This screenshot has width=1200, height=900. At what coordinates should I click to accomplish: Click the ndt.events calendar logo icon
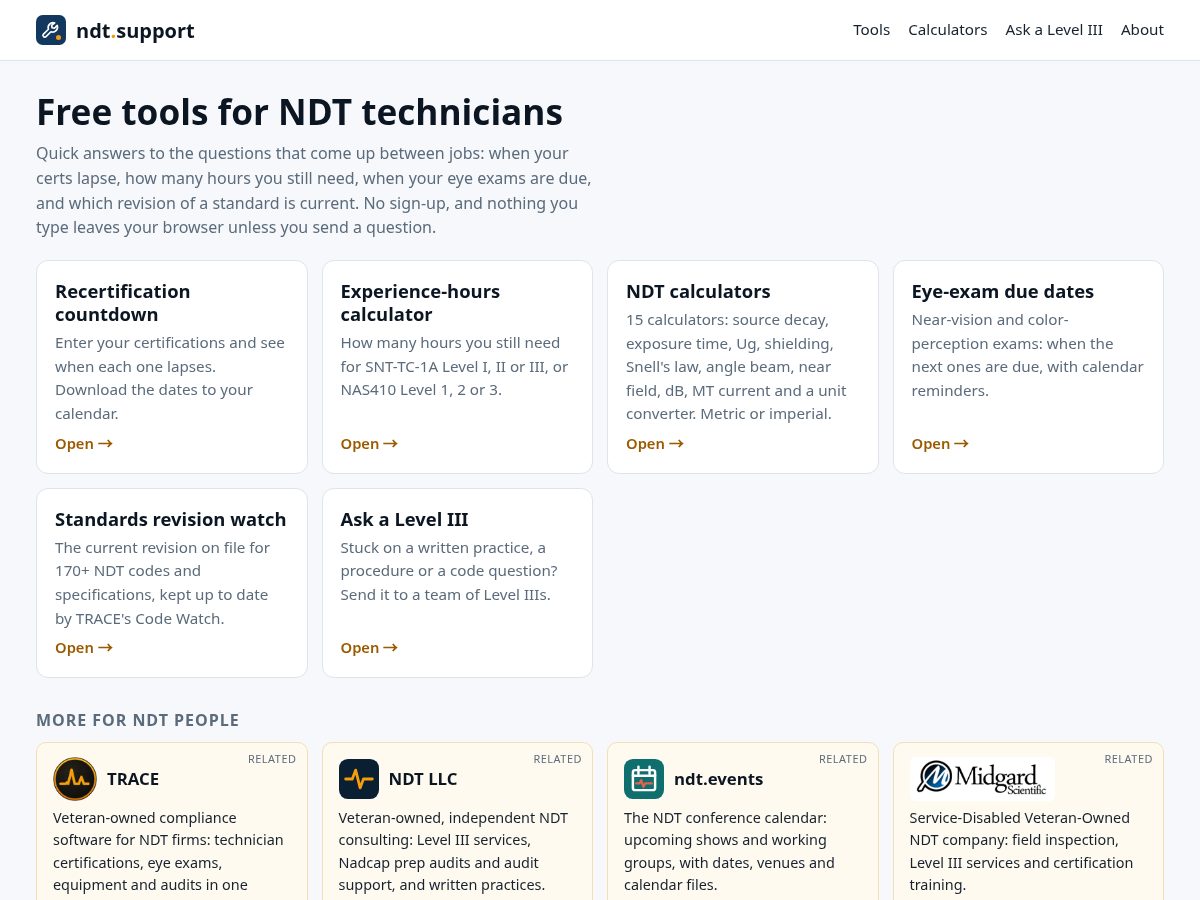[644, 779]
